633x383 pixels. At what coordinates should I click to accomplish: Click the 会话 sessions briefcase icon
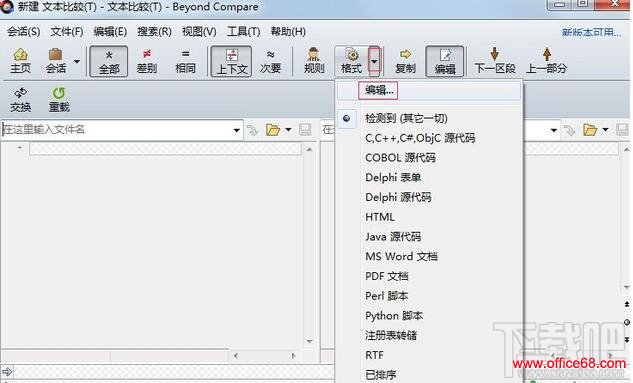(56, 61)
